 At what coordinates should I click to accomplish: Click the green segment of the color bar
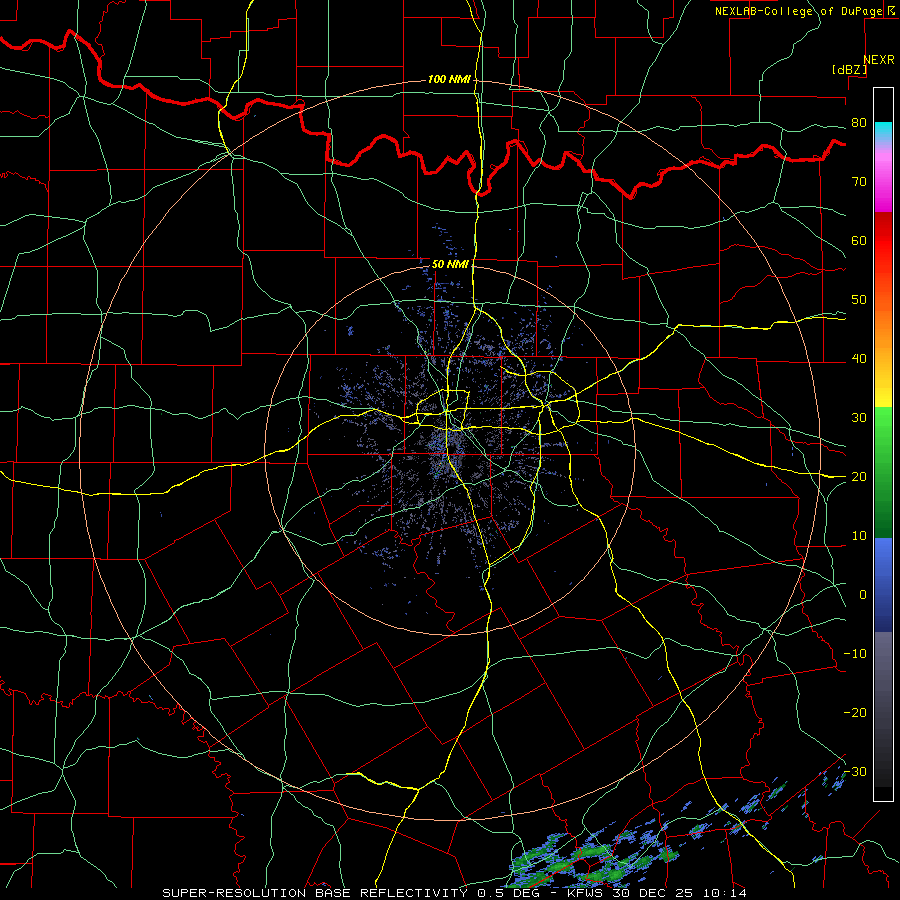click(883, 472)
